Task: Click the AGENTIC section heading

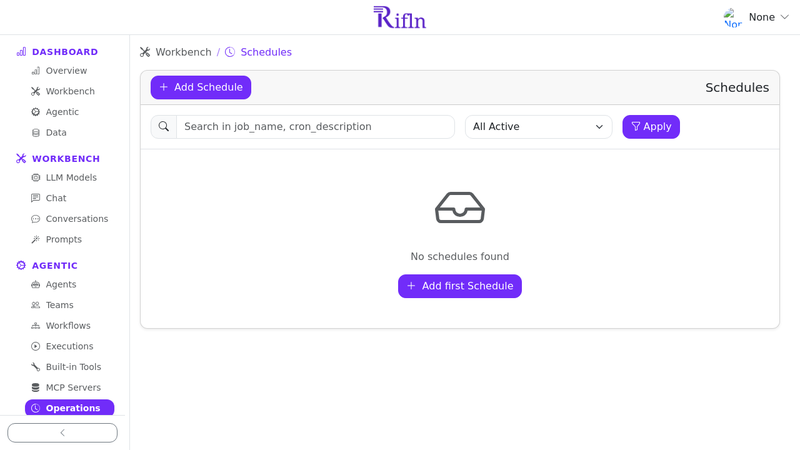Action: 55,266
